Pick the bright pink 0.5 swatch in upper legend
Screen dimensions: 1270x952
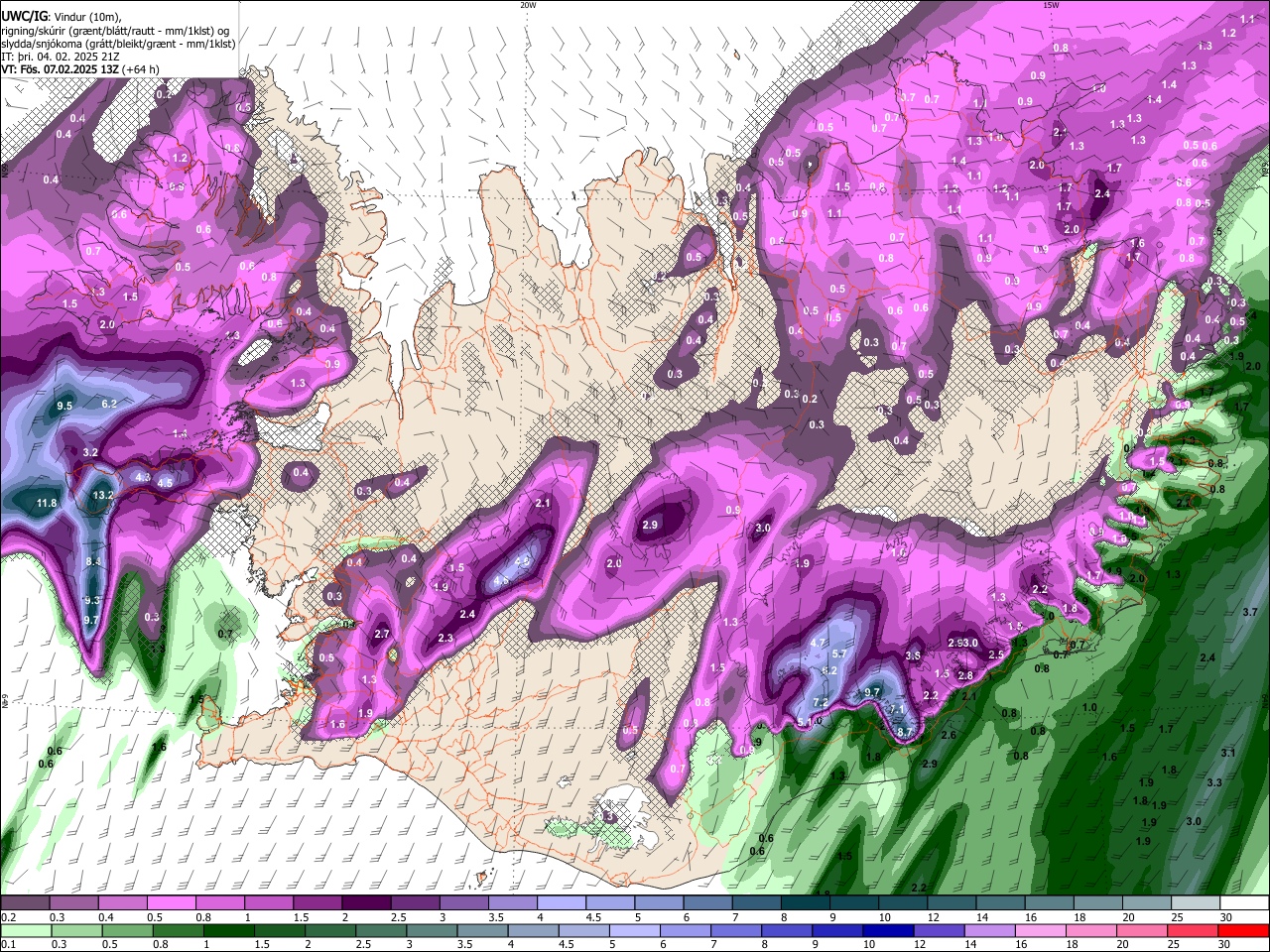coord(172,903)
